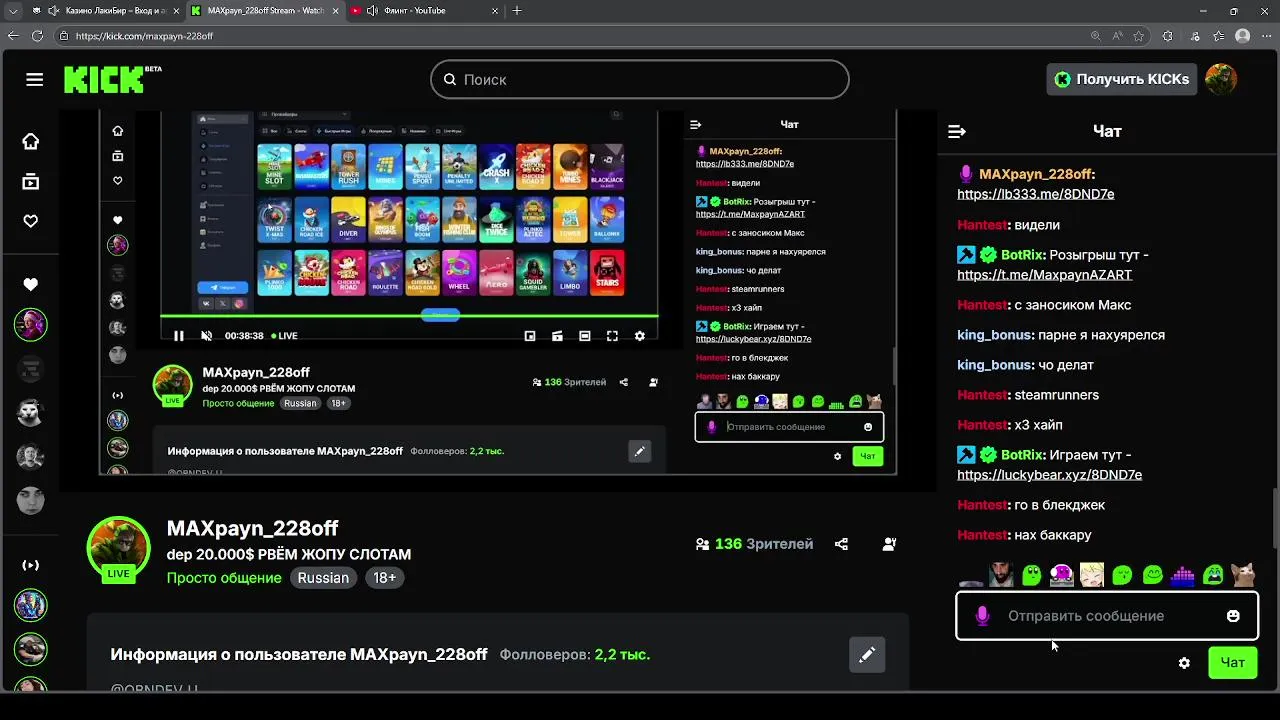Enter fullscreen in video player
Screen dimensions: 1280x720
612,336
